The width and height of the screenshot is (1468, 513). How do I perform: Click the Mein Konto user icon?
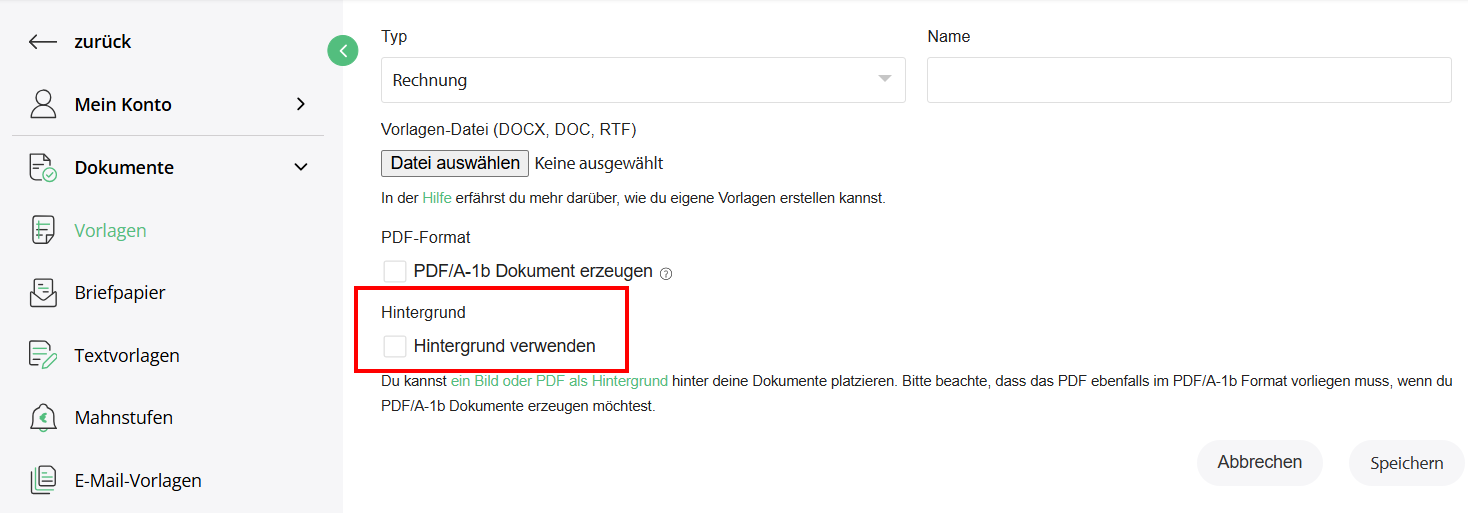click(x=43, y=104)
